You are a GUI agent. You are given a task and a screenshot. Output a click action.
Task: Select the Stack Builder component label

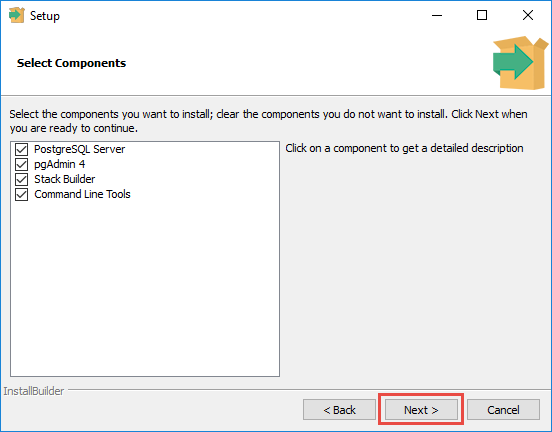[64, 179]
